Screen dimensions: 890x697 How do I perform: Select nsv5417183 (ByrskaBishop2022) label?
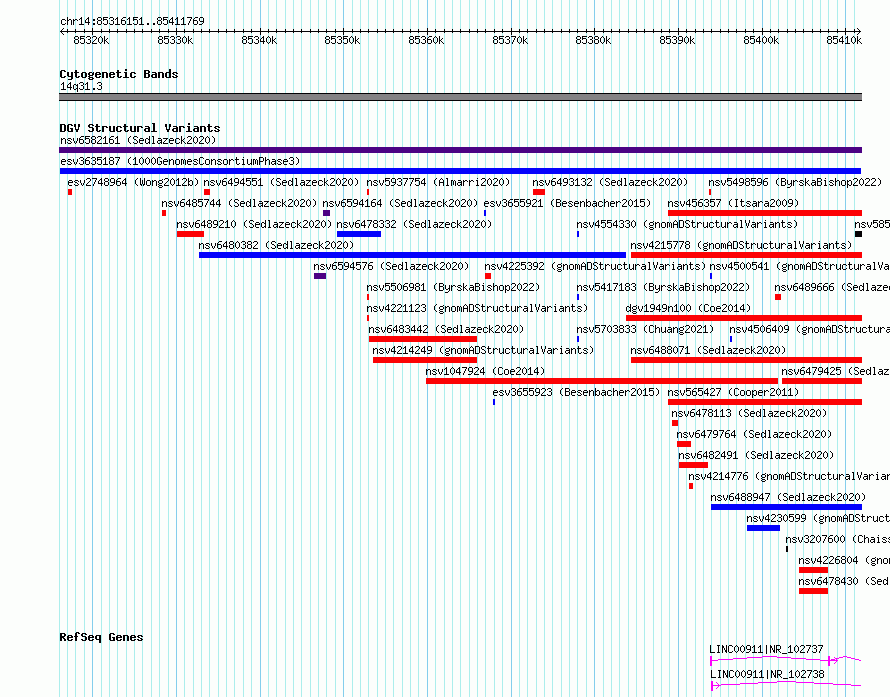[x=664, y=287]
